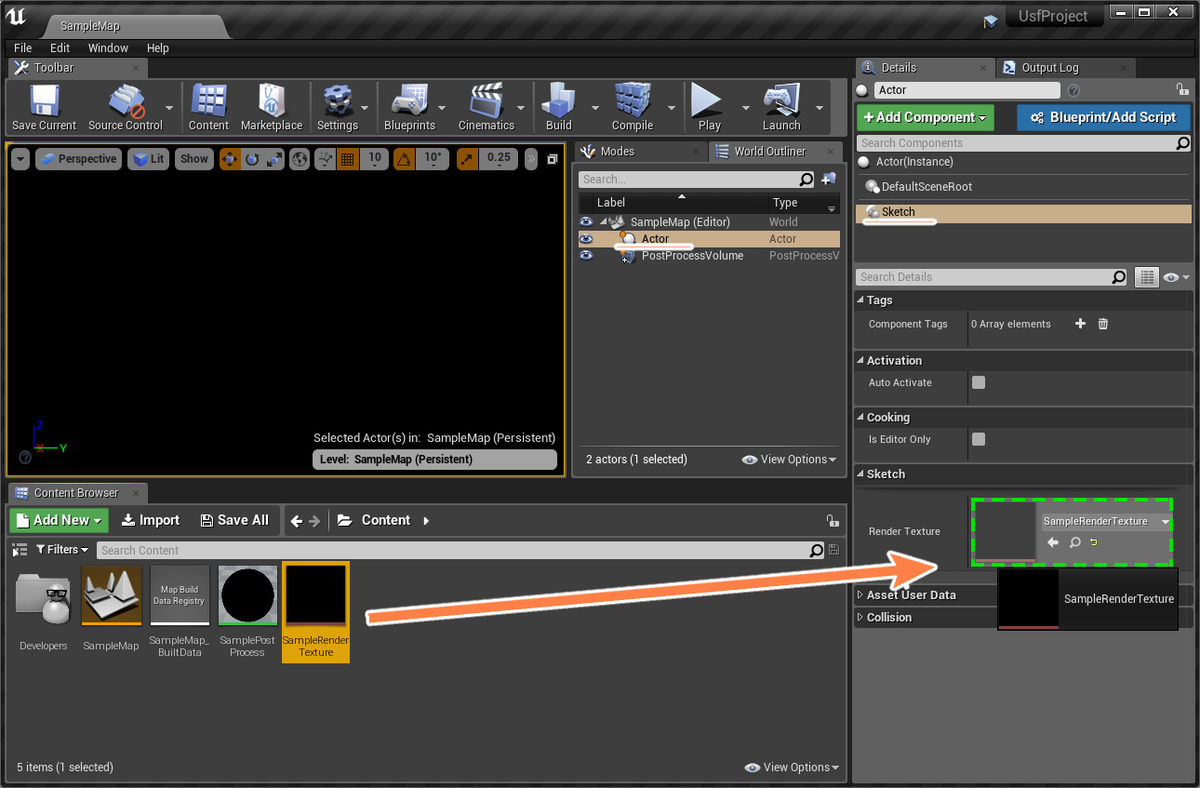Click the Save Current toolbar icon
The image size is (1200, 788).
coord(44,107)
